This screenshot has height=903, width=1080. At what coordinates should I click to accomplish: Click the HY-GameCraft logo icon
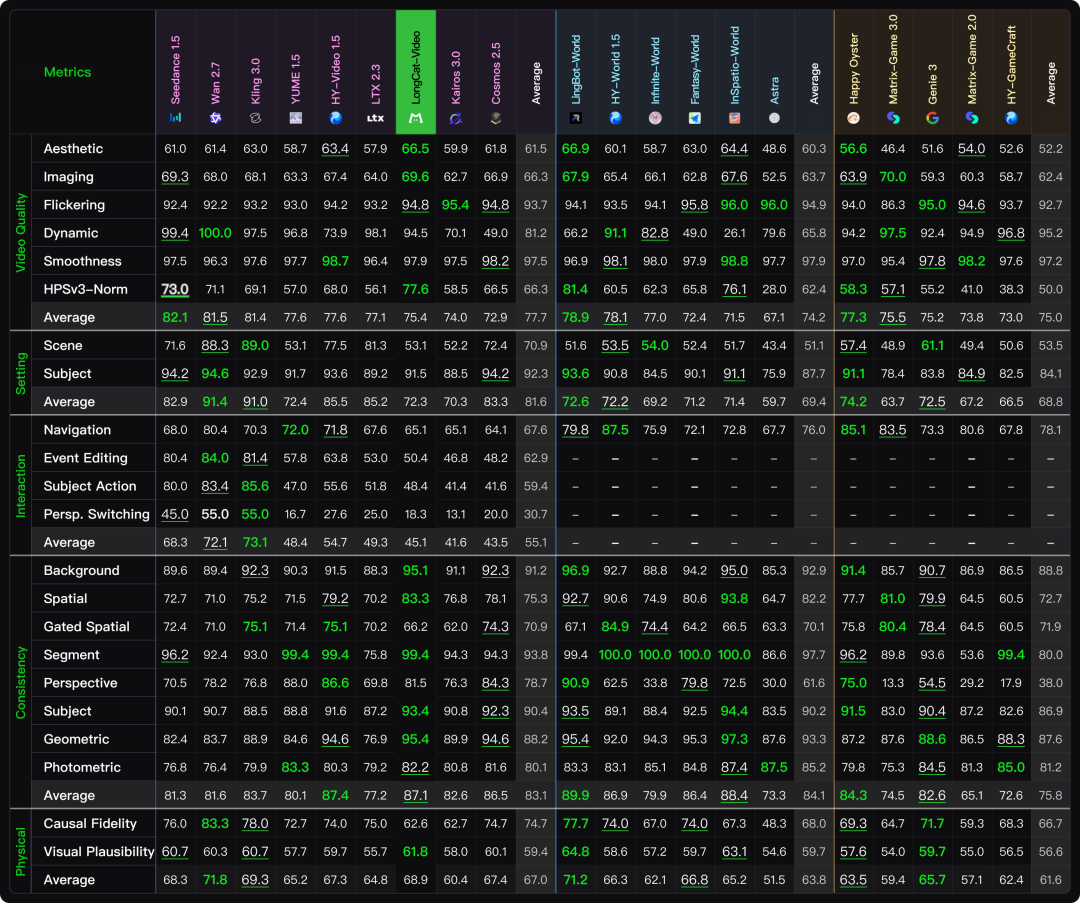(1011, 118)
